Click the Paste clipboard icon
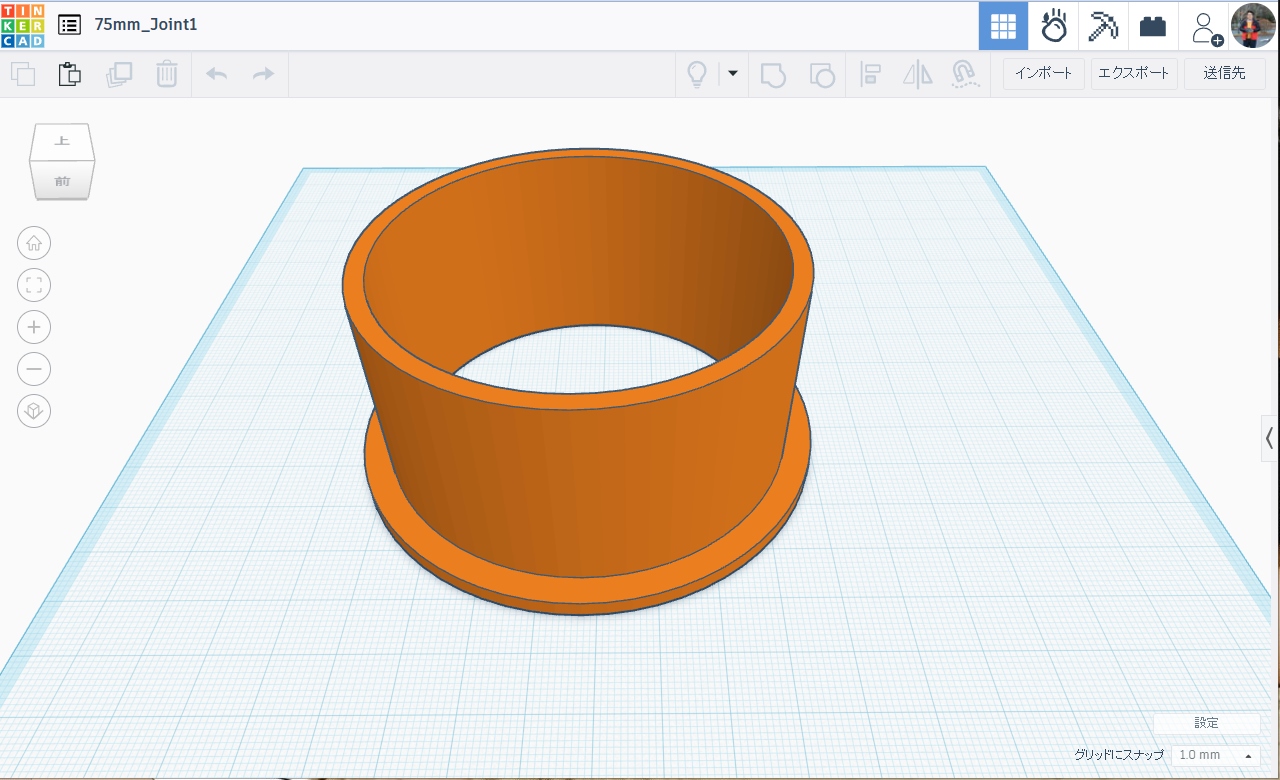Viewport: 1280px width, 780px height. [x=69, y=74]
